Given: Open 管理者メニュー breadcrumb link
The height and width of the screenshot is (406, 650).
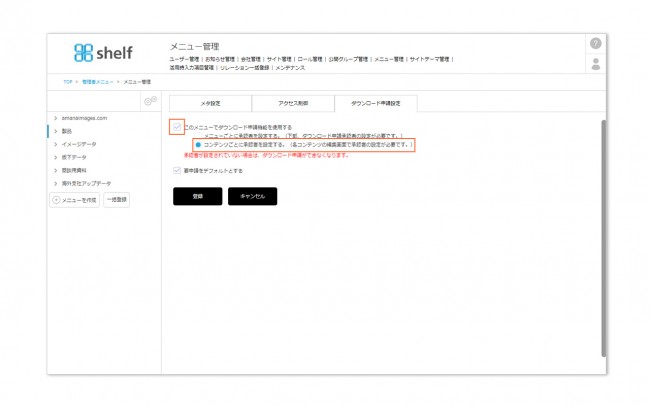Looking at the screenshot, I should (x=97, y=82).
